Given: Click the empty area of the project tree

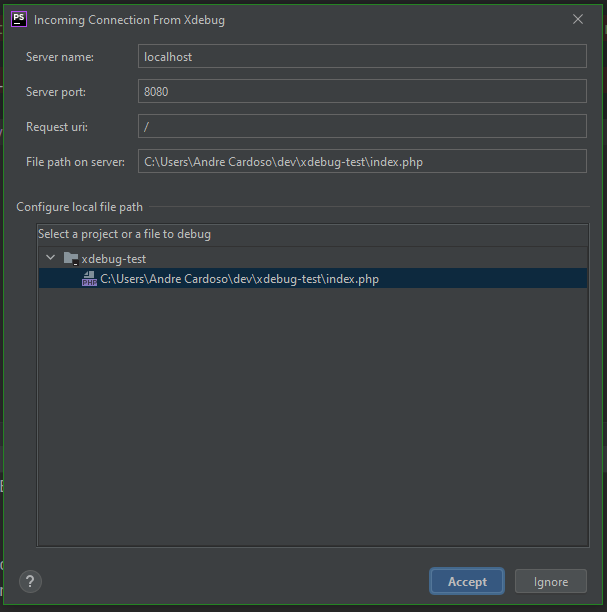Looking at the screenshot, I should (x=313, y=414).
